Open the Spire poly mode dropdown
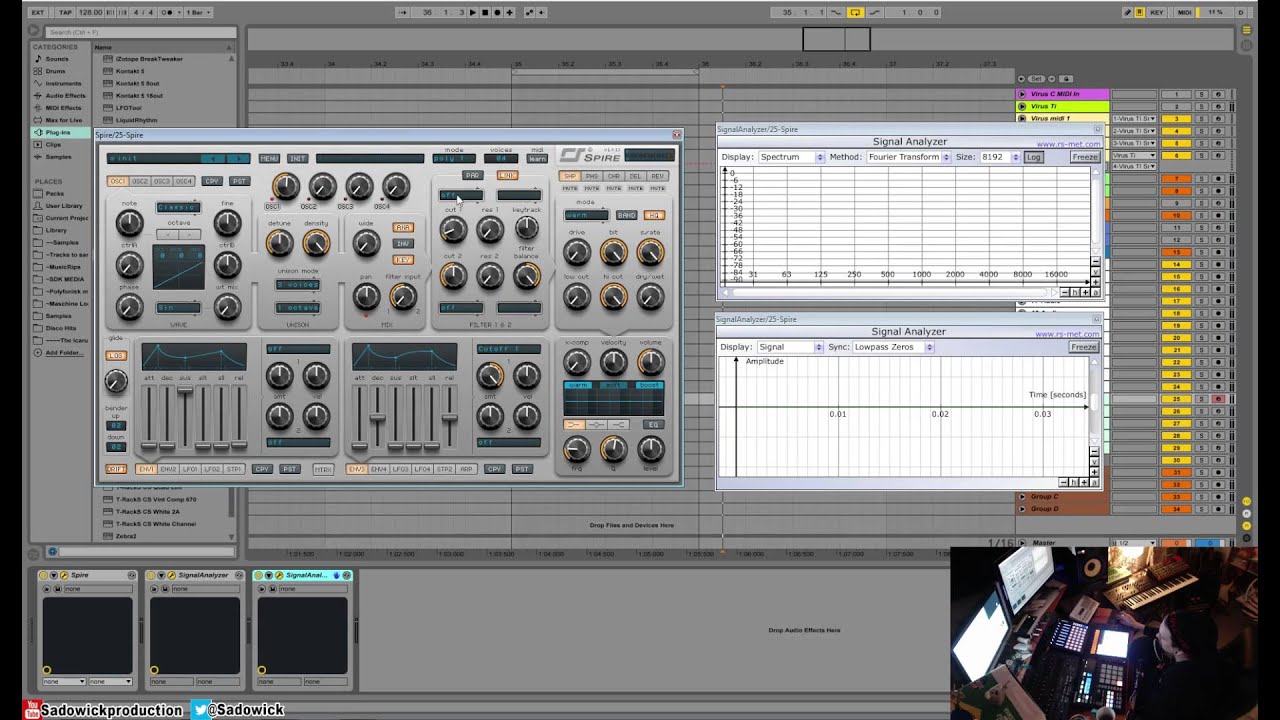 (x=453, y=158)
